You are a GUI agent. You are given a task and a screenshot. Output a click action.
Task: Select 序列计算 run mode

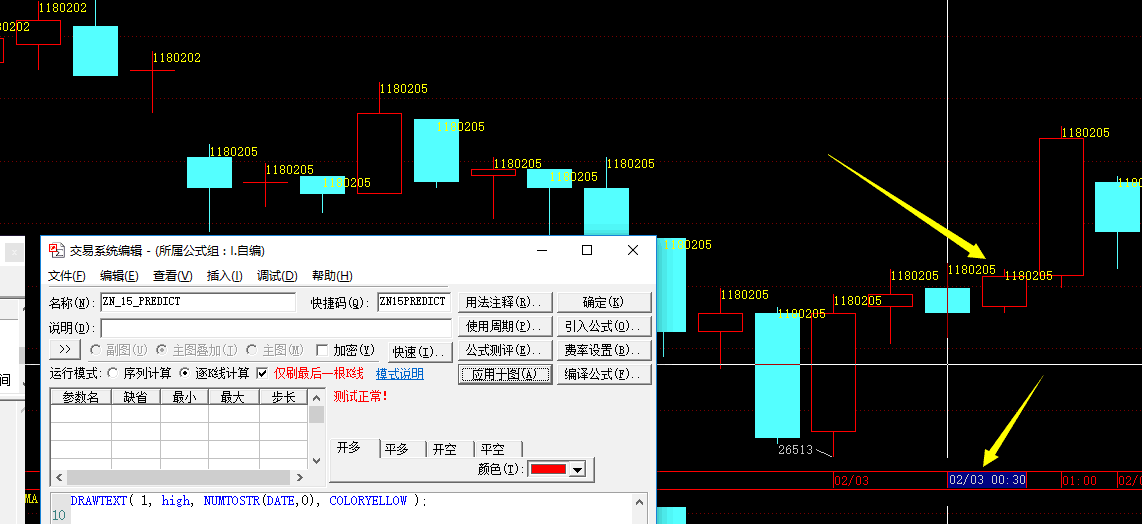(112, 373)
